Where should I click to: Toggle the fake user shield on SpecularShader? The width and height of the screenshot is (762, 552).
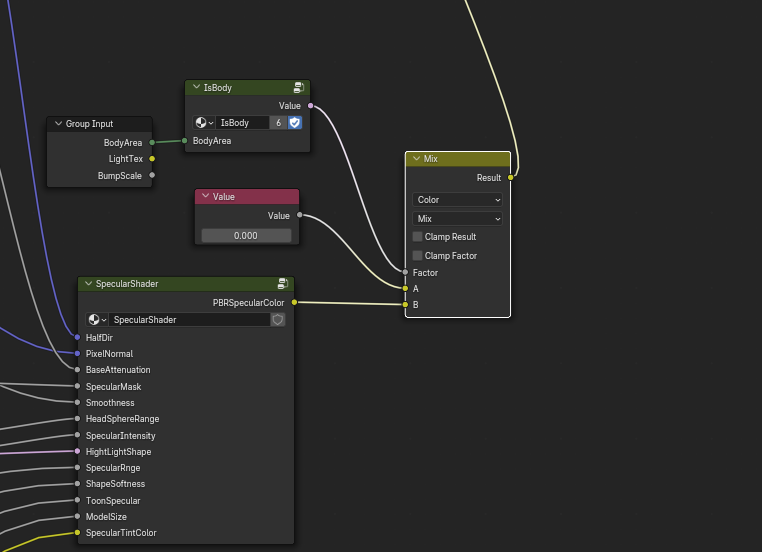point(278,320)
